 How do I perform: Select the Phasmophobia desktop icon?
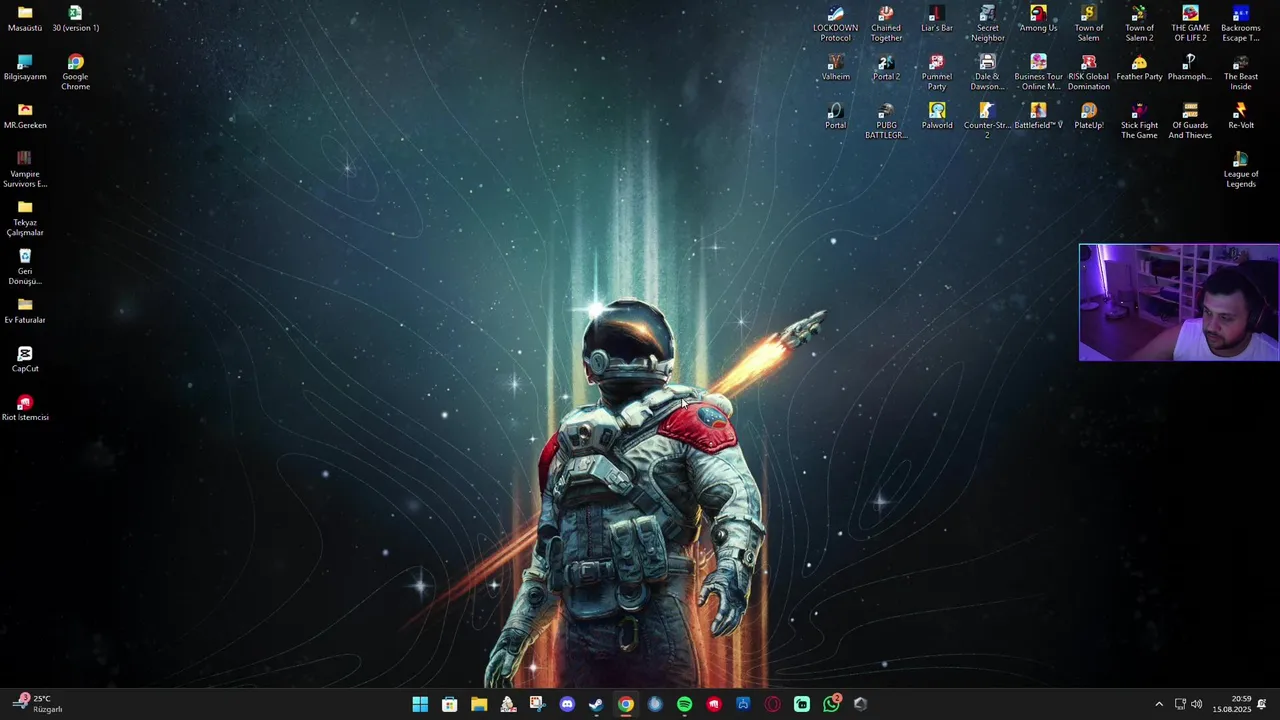1190,68
